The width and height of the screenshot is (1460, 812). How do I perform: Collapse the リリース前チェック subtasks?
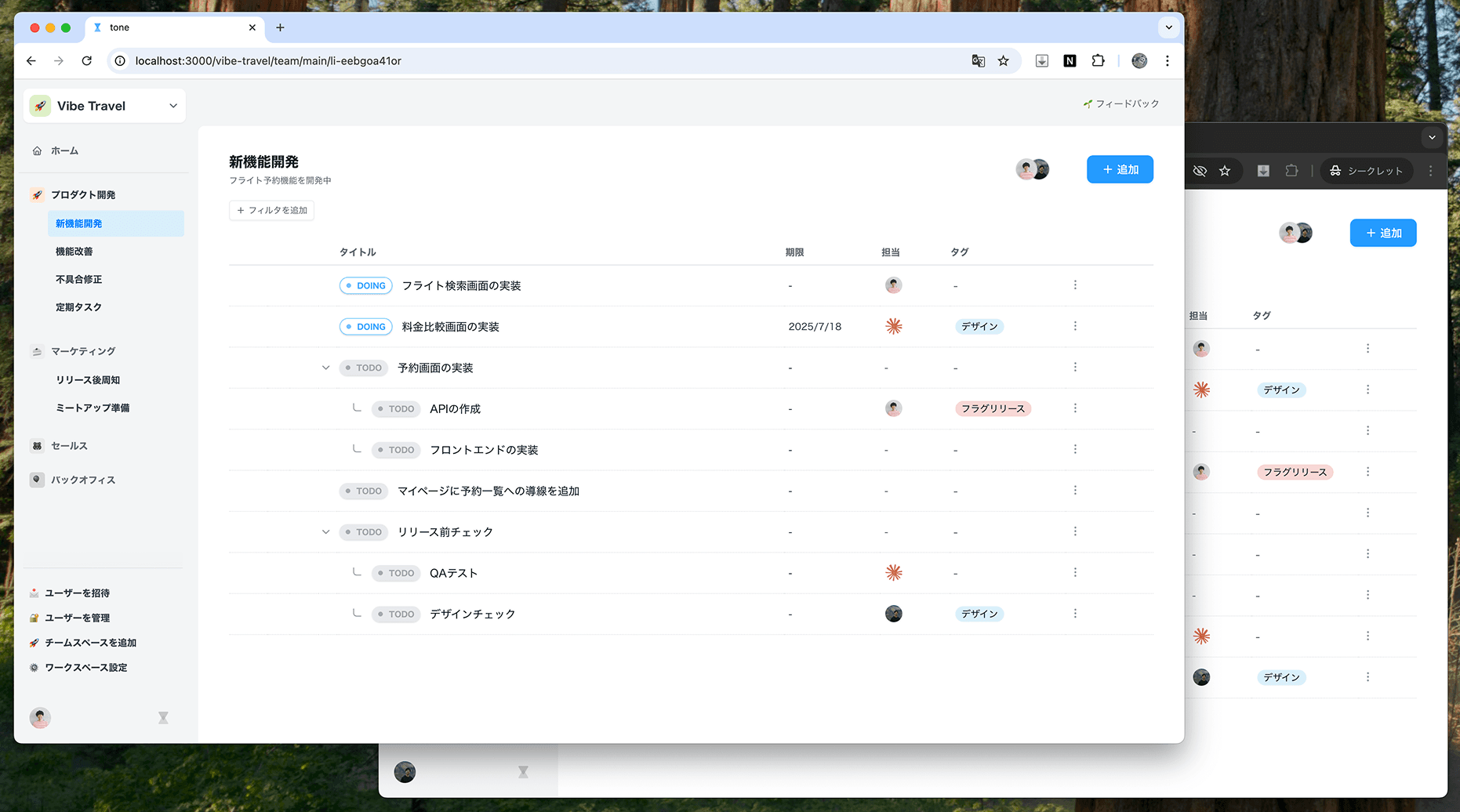(325, 531)
